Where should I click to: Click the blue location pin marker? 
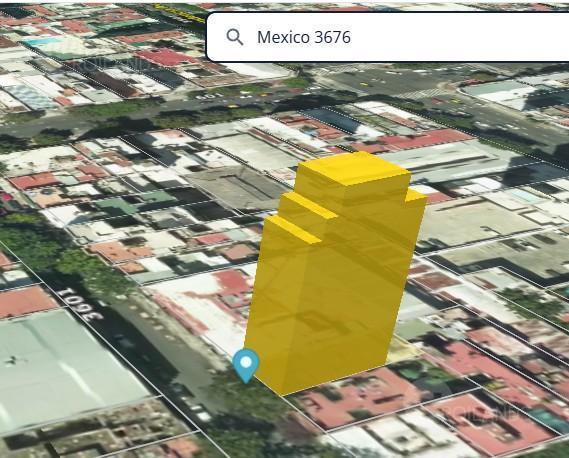[246, 365]
